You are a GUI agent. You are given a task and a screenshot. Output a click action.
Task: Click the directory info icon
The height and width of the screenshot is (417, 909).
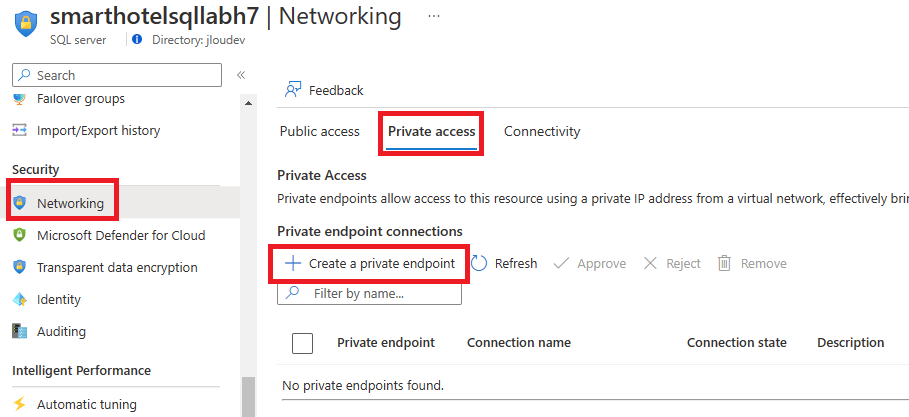137,39
